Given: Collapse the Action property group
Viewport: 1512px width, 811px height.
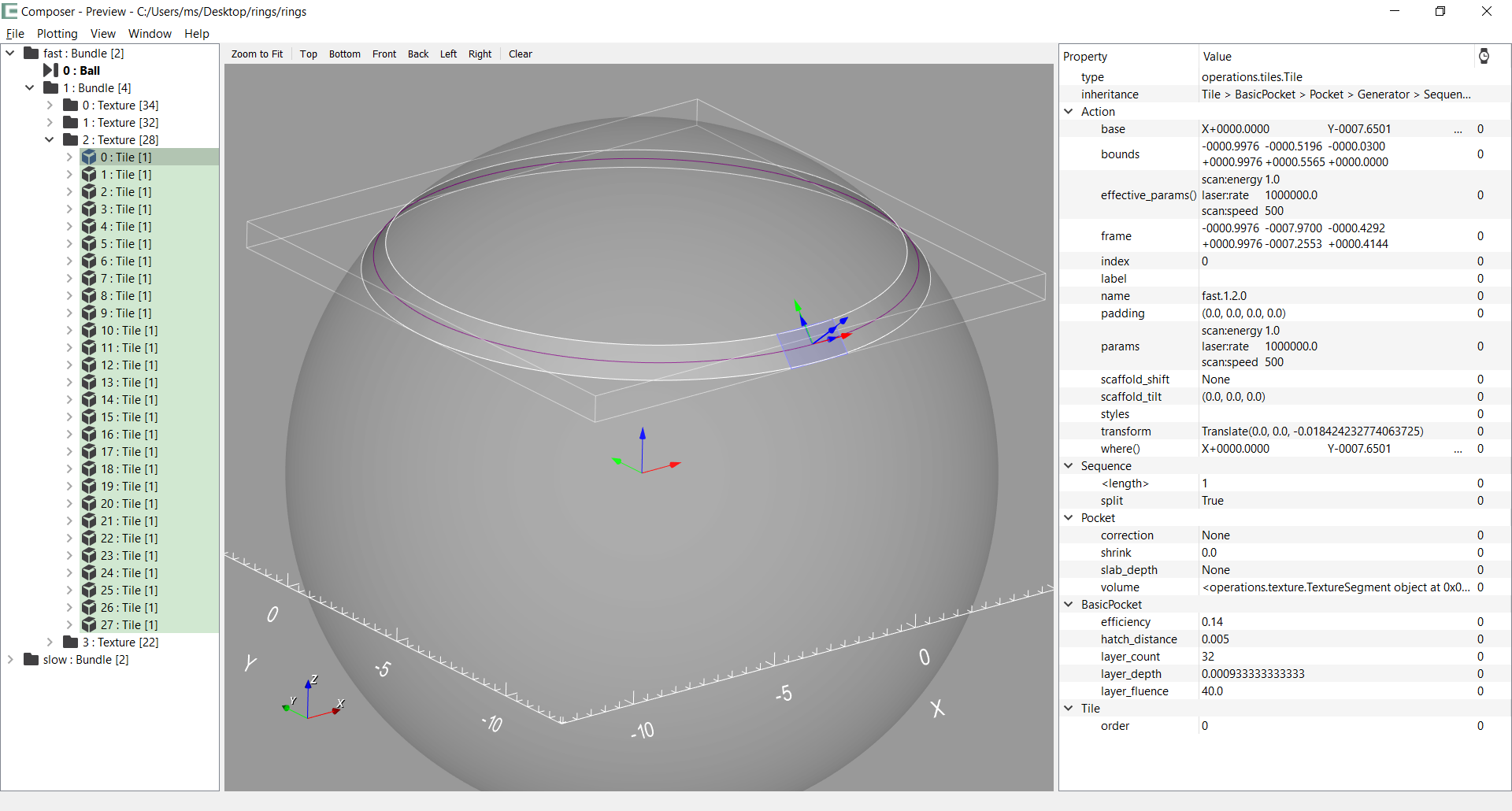Looking at the screenshot, I should pos(1069,111).
